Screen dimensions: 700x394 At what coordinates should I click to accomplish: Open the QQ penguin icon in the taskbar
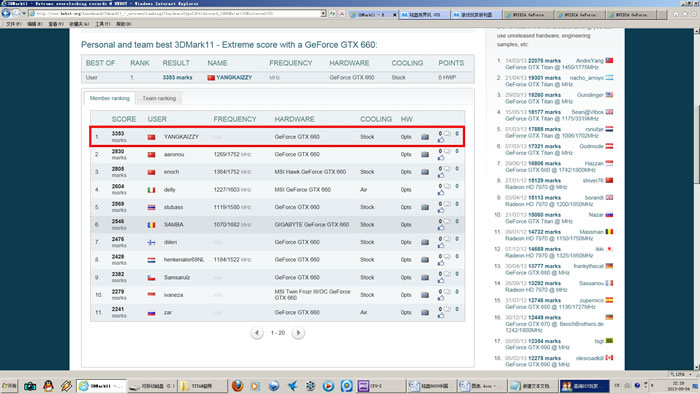[x=49, y=386]
